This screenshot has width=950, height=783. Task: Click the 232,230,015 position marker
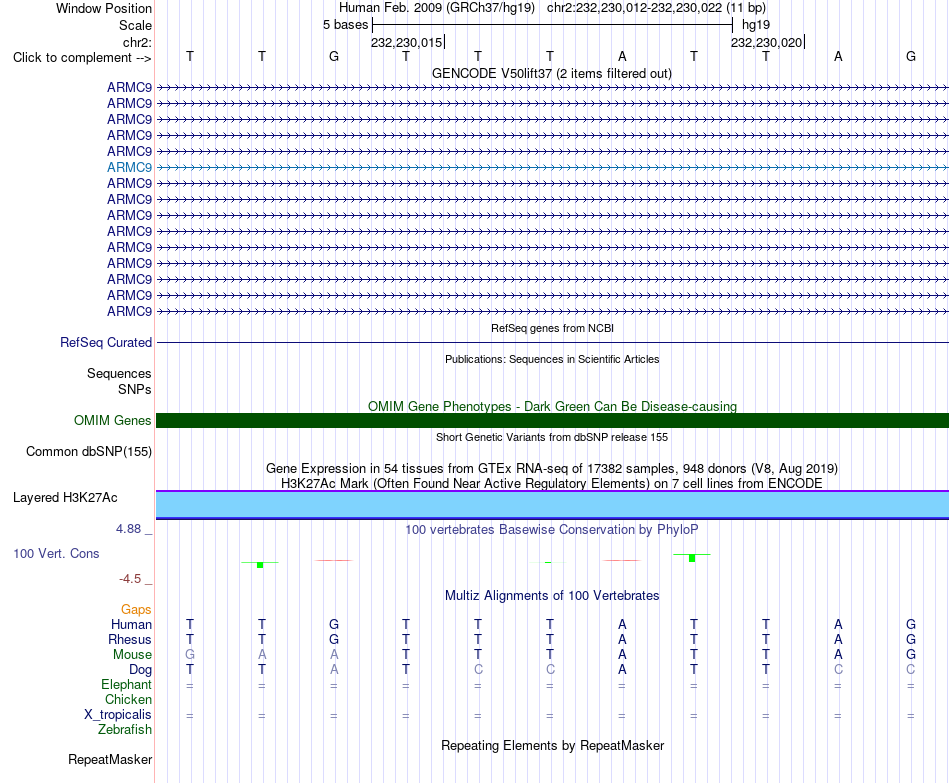(x=407, y=42)
